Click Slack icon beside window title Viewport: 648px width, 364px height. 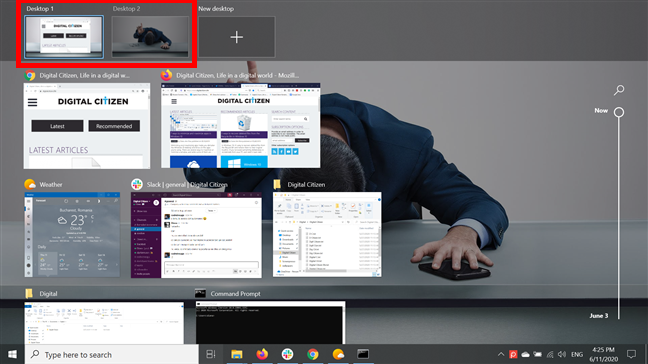[x=137, y=184]
